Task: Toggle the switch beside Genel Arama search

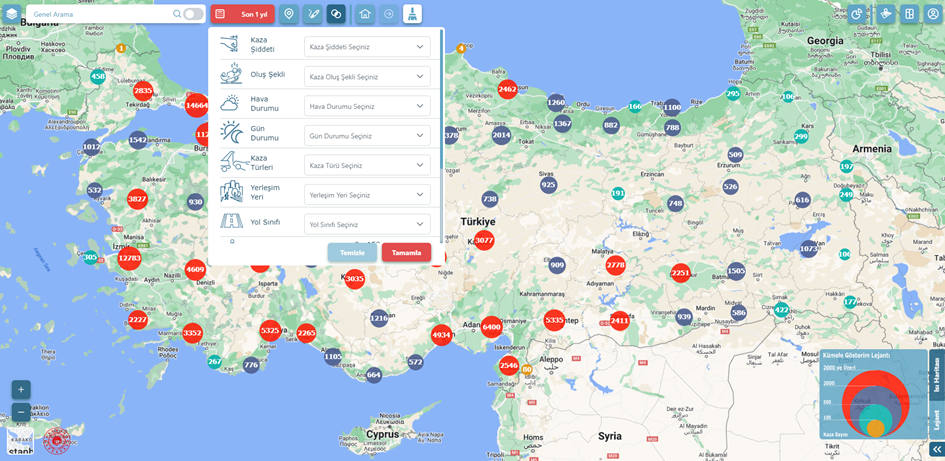Action: [x=193, y=14]
